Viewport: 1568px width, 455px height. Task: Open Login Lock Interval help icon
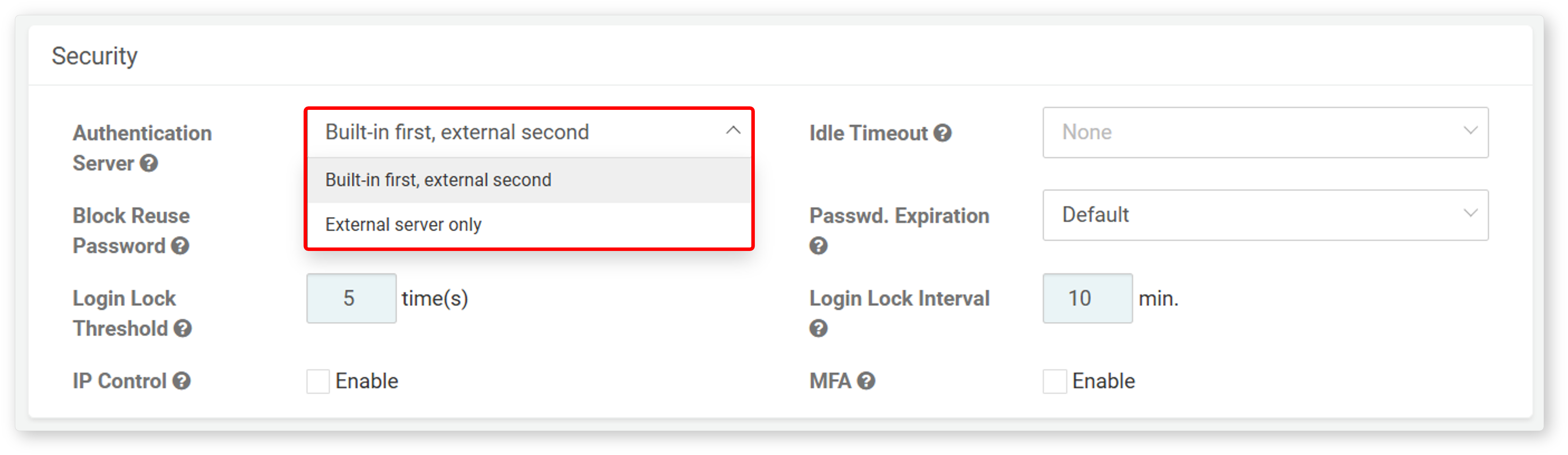click(x=818, y=328)
